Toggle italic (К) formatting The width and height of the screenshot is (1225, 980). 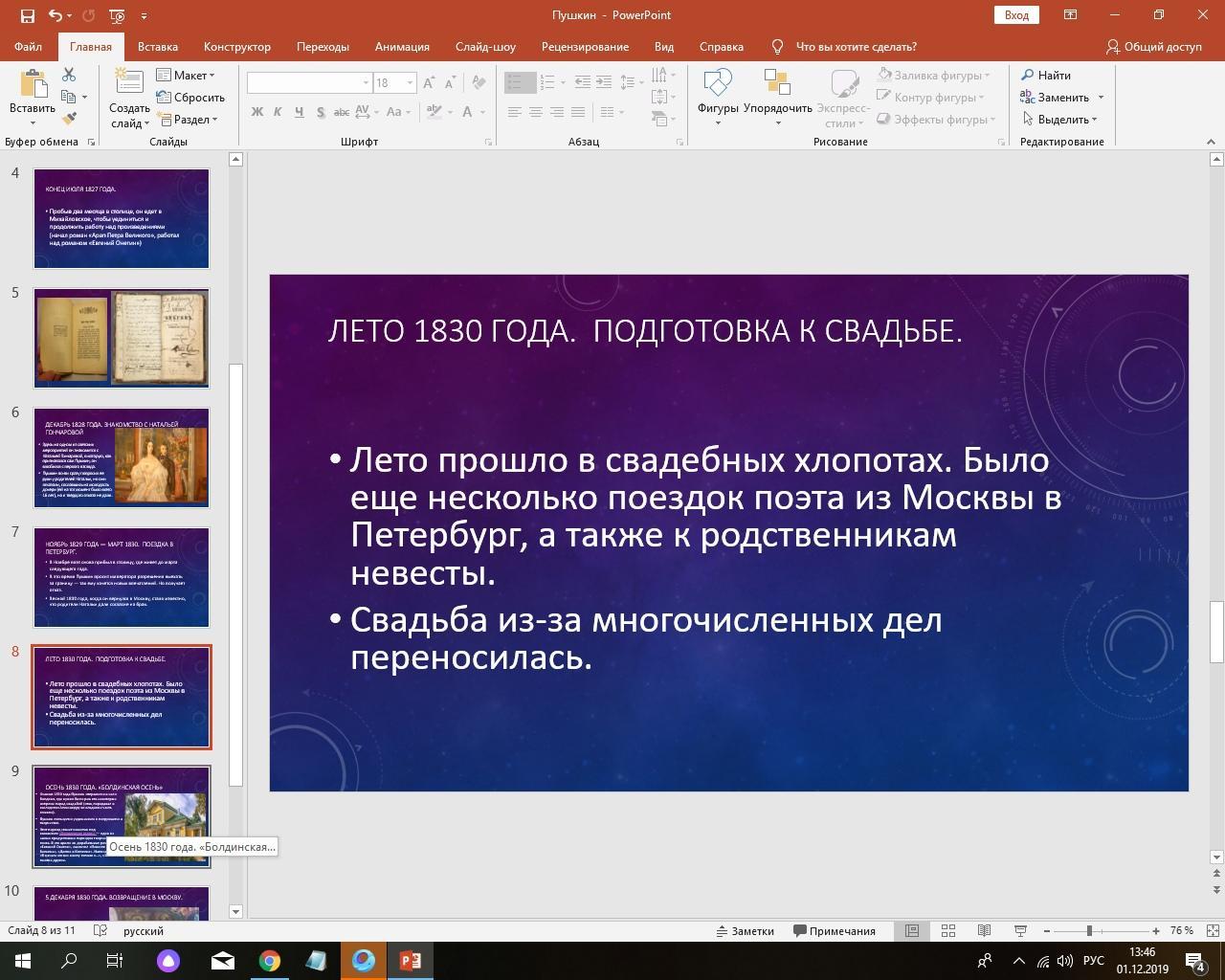(278, 112)
